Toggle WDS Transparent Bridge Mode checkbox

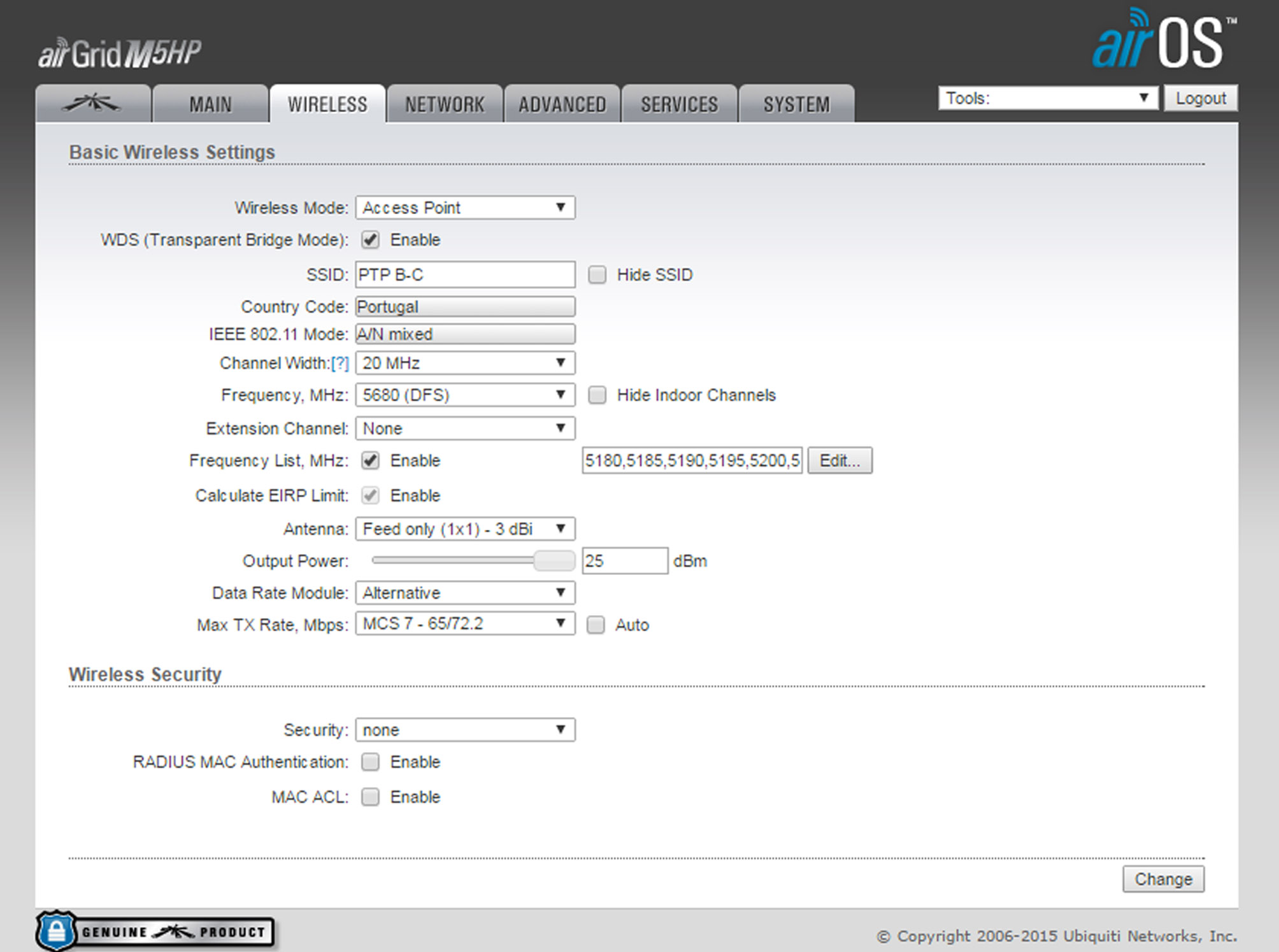[x=370, y=240]
